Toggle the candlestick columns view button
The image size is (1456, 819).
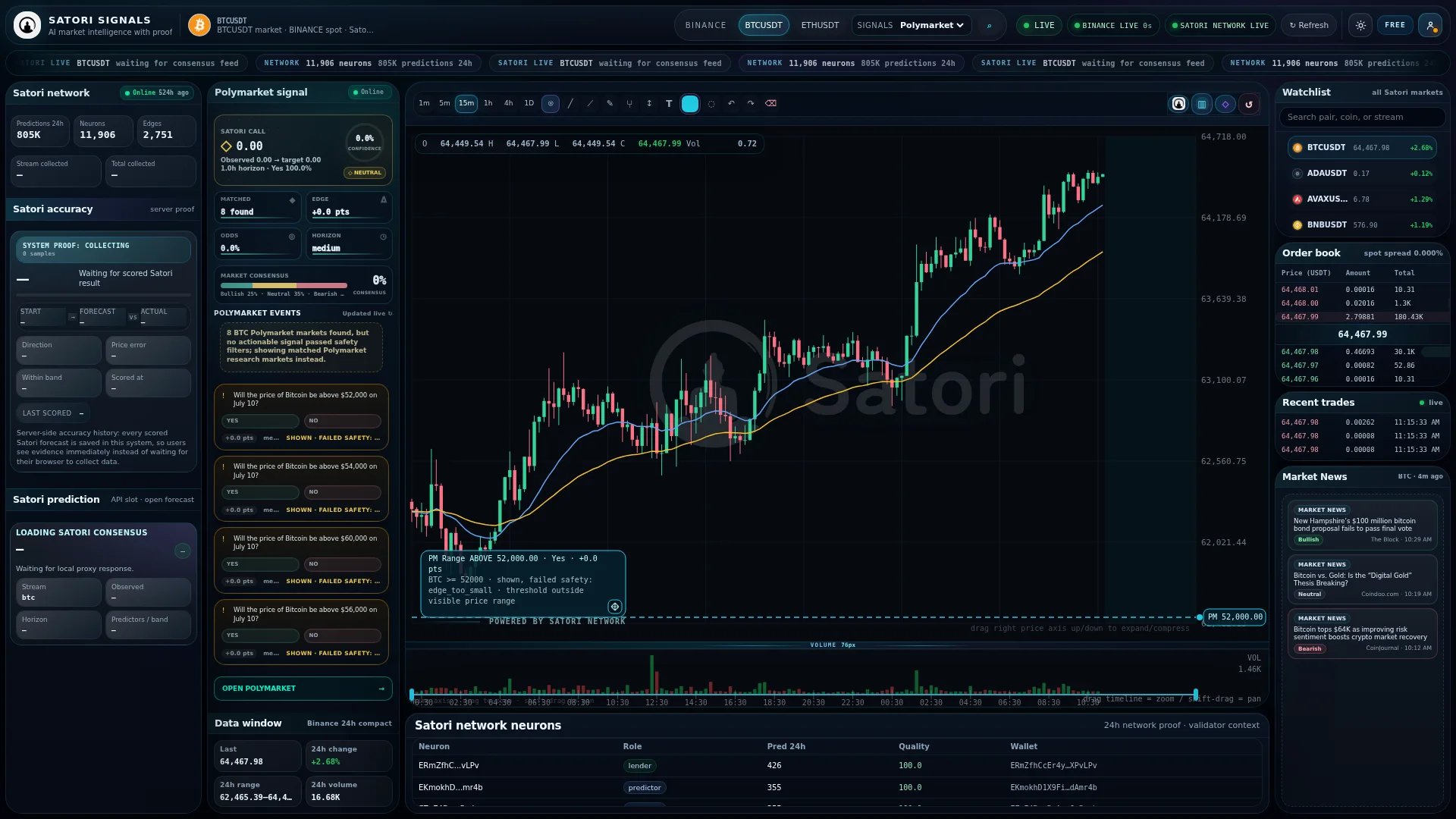[1202, 104]
